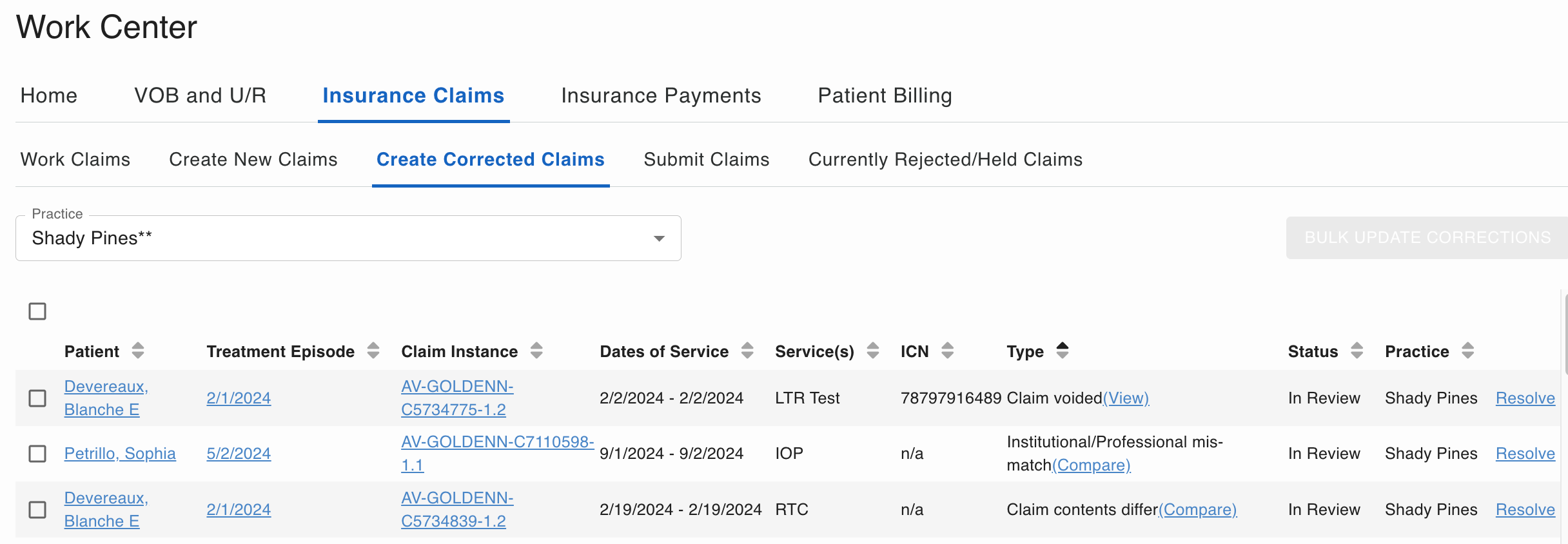
Task: Sort by Practice column arrows
Action: click(1467, 351)
